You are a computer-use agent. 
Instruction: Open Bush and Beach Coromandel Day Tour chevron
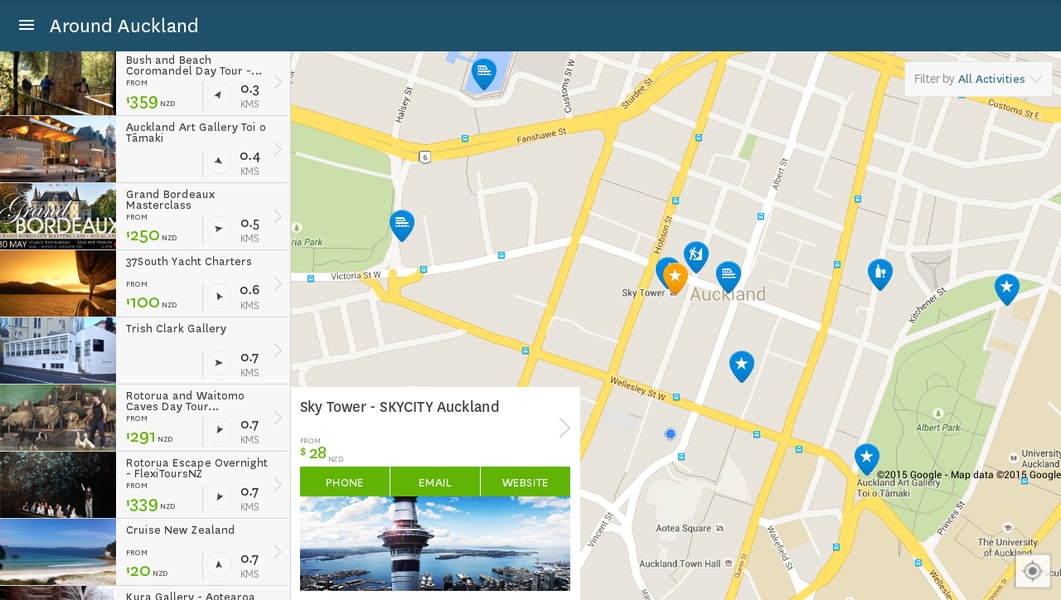click(x=277, y=83)
